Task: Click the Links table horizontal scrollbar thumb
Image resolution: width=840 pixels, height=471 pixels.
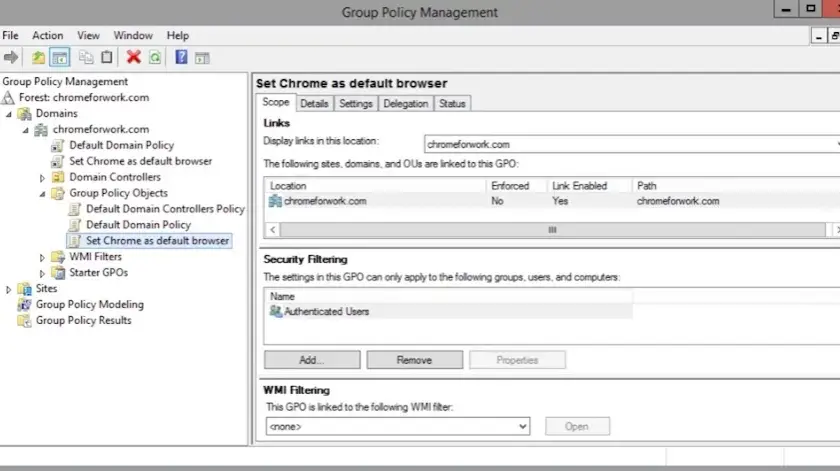Action: point(552,230)
